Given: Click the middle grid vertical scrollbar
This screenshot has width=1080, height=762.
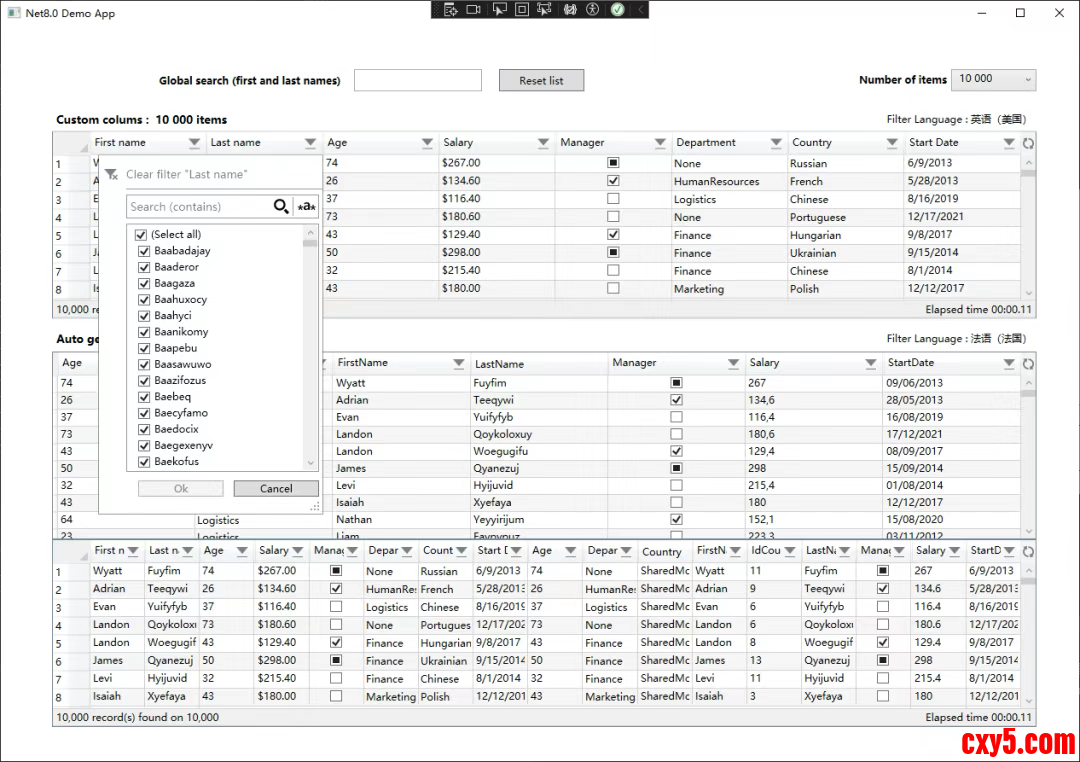Looking at the screenshot, I should tap(1028, 456).
